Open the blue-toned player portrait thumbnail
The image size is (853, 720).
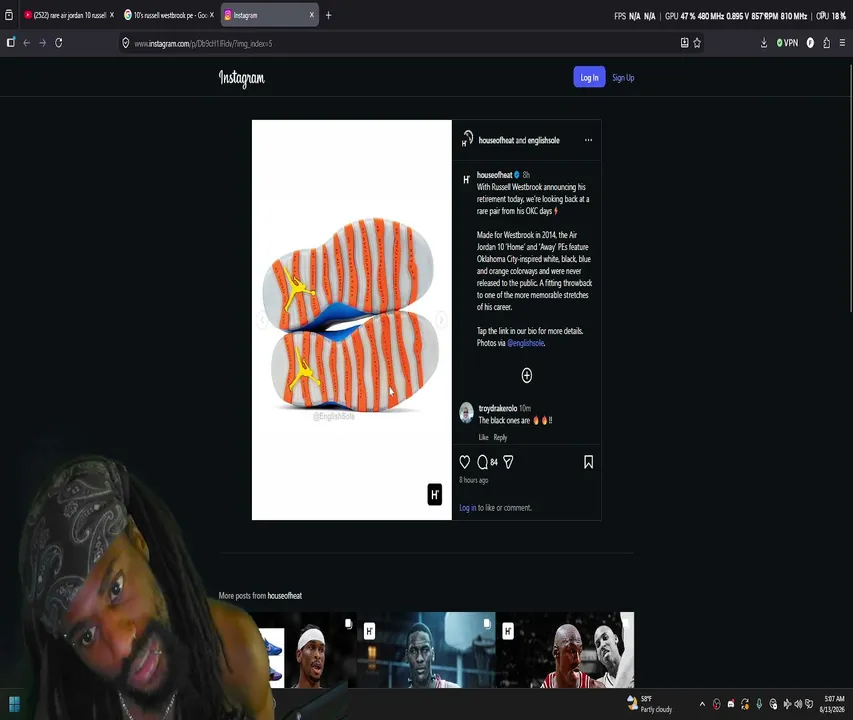426,650
